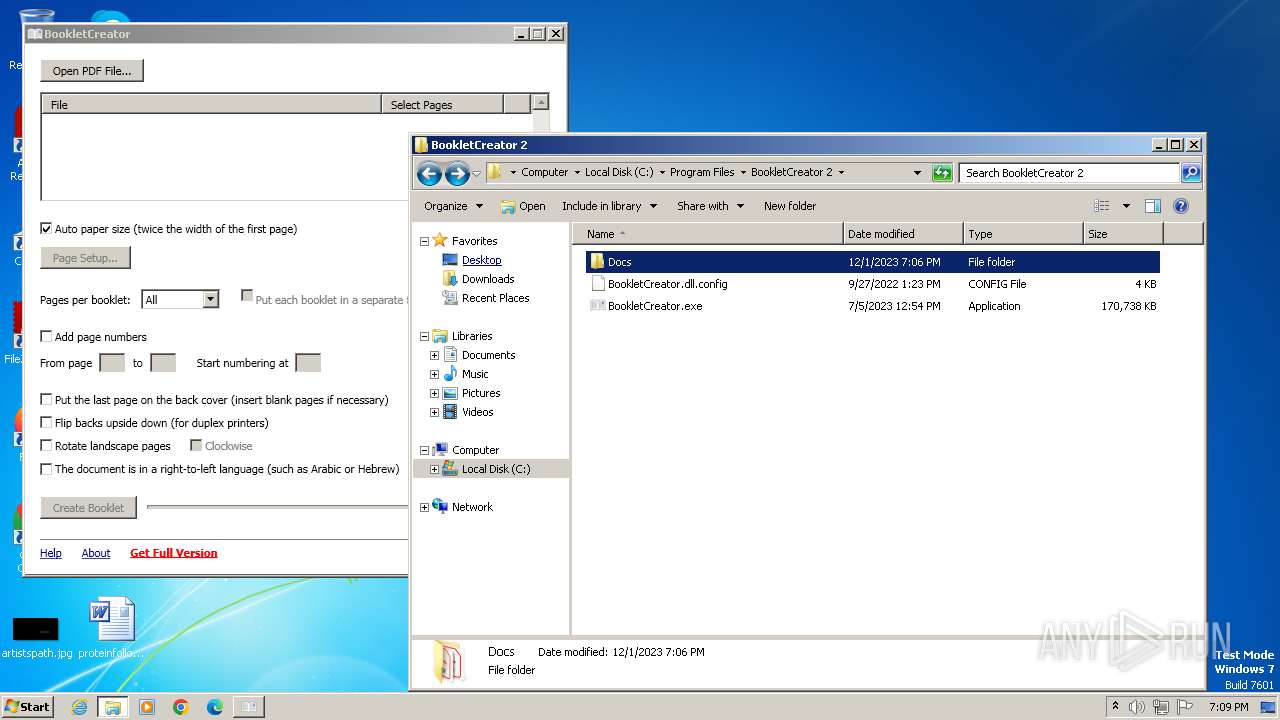Launch Google Chrome from taskbar
The height and width of the screenshot is (720, 1280).
pos(181,707)
